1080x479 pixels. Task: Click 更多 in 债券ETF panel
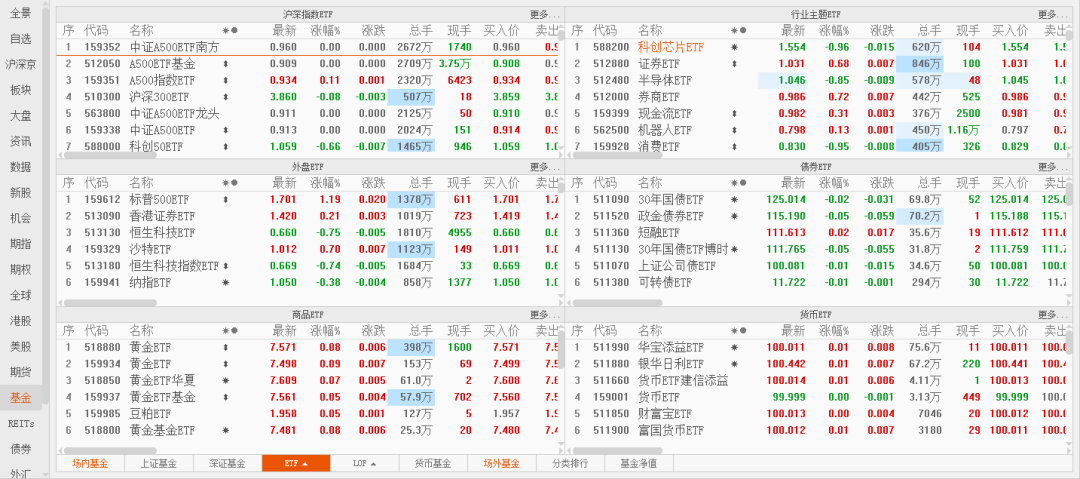click(x=1054, y=167)
